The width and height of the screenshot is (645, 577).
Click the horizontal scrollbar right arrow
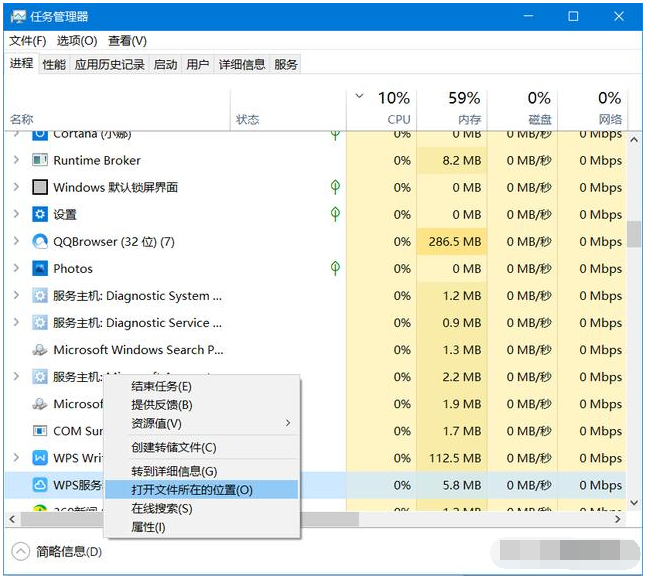617,519
